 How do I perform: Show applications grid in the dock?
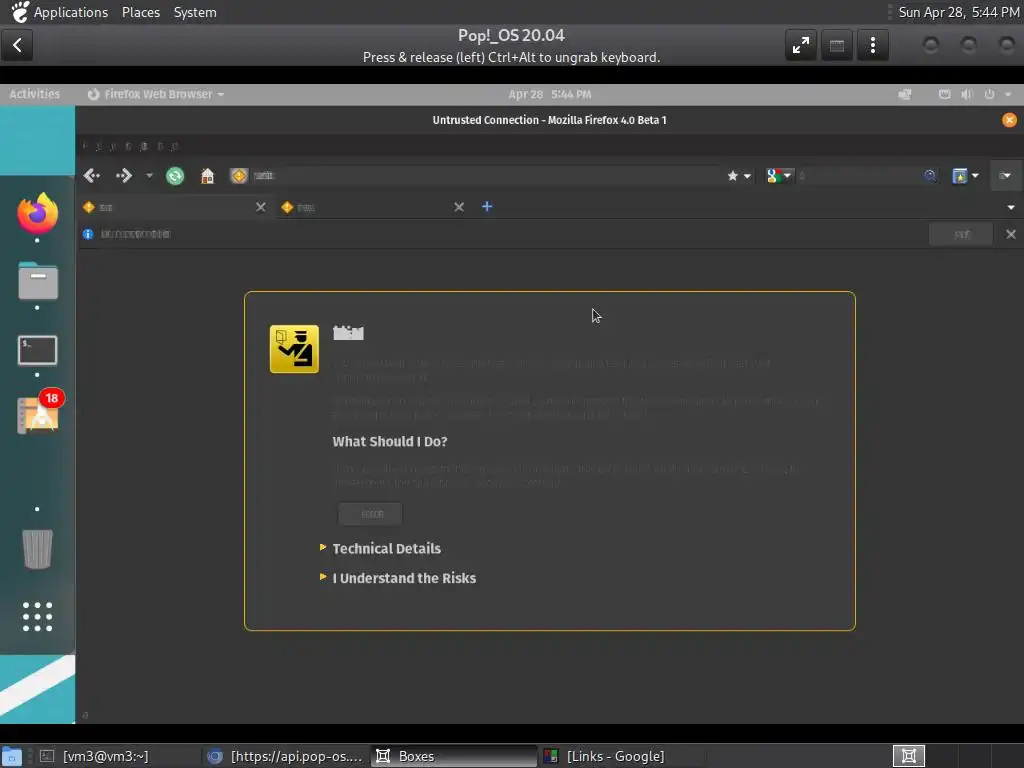pyautogui.click(x=37, y=616)
